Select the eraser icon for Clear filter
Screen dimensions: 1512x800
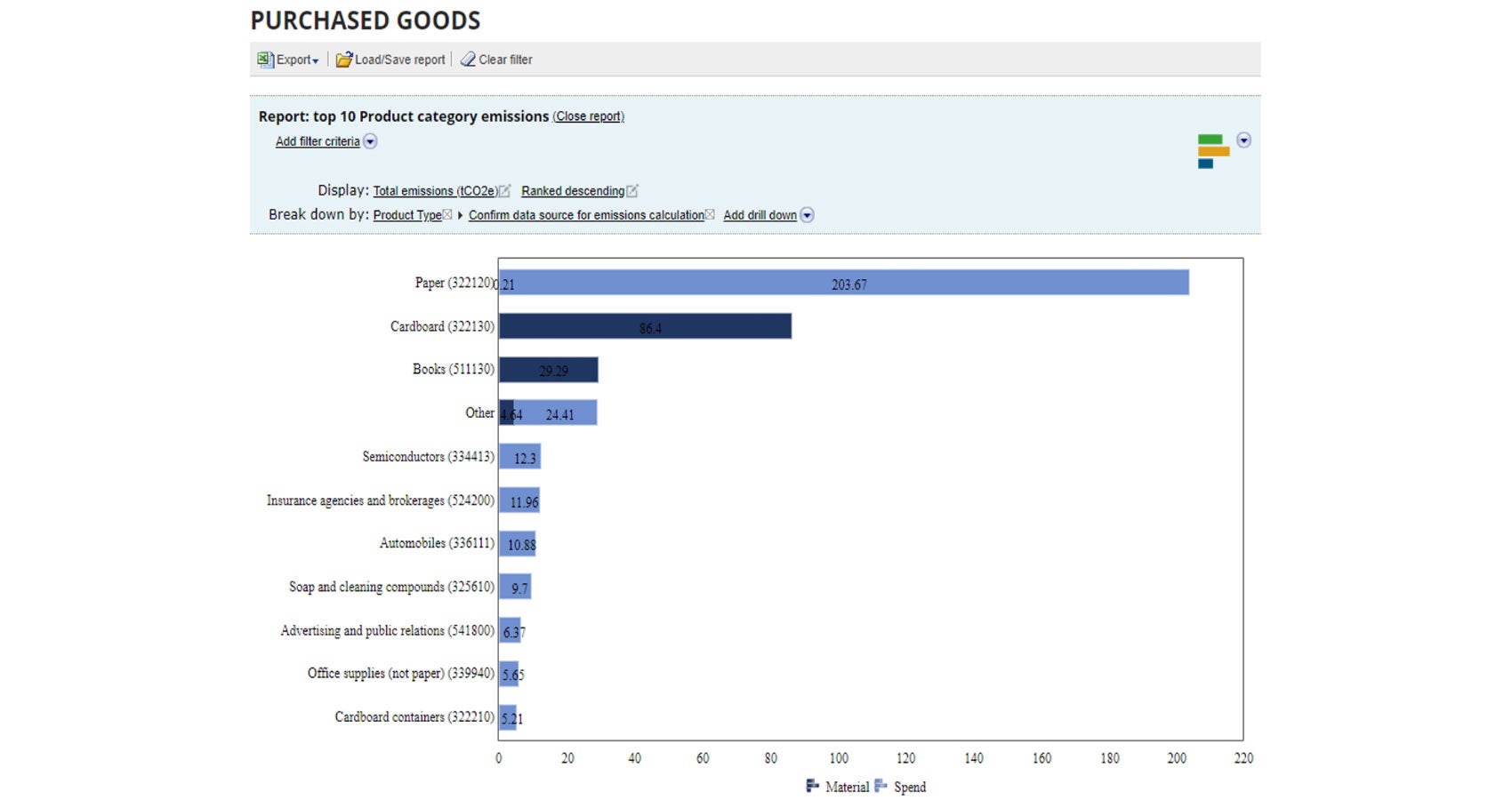pos(467,59)
